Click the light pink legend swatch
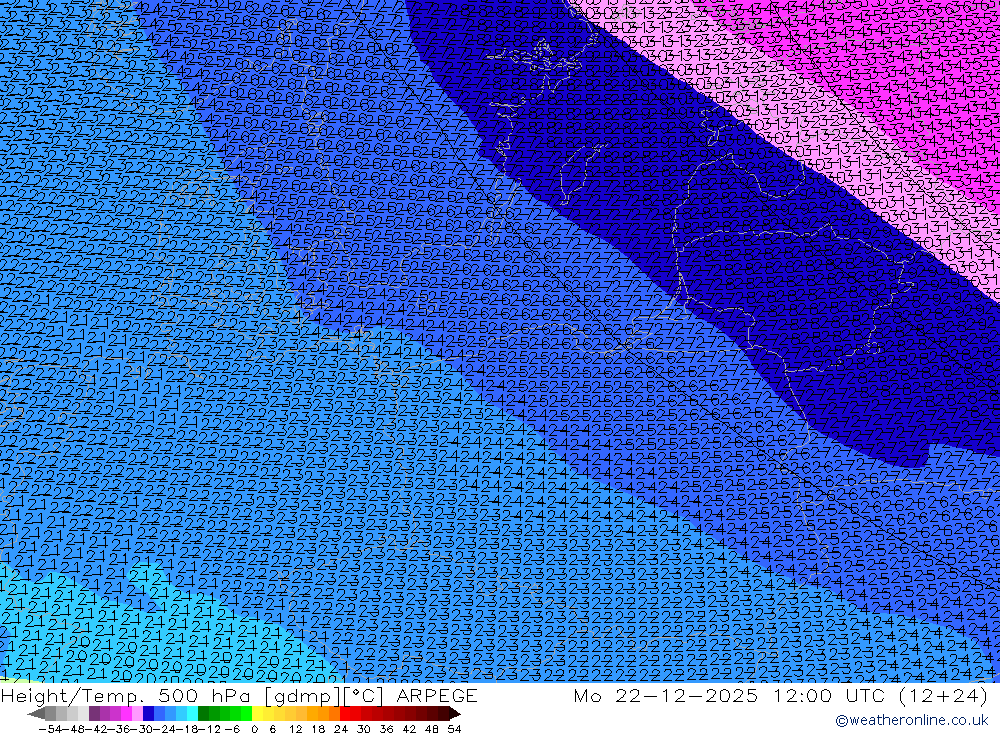Viewport: 1000px width, 733px height. (137, 713)
